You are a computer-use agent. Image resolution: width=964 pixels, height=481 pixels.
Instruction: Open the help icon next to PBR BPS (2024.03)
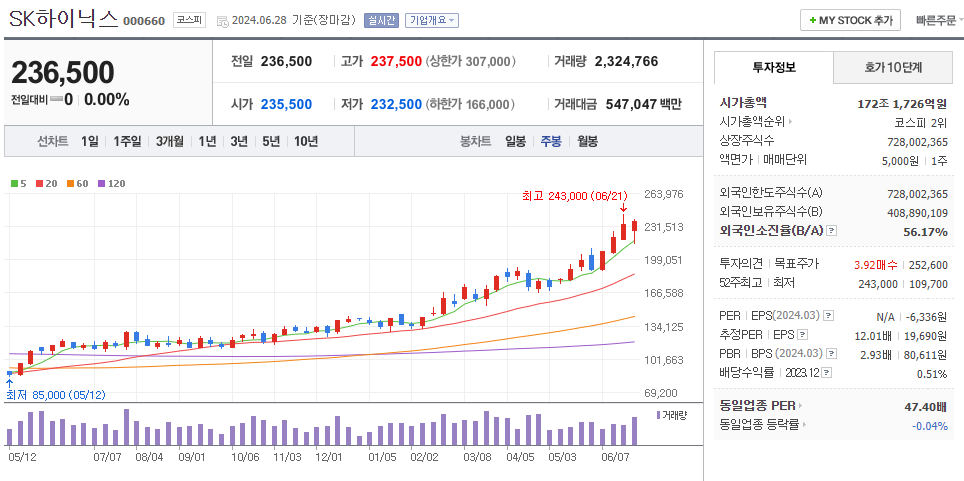[x=832, y=354]
